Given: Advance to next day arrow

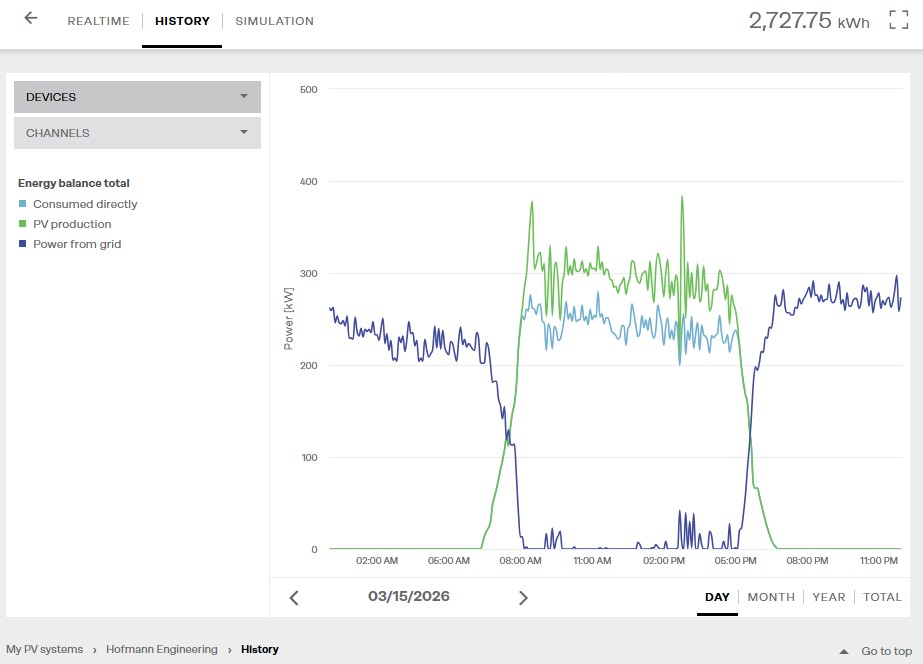Looking at the screenshot, I should (523, 598).
